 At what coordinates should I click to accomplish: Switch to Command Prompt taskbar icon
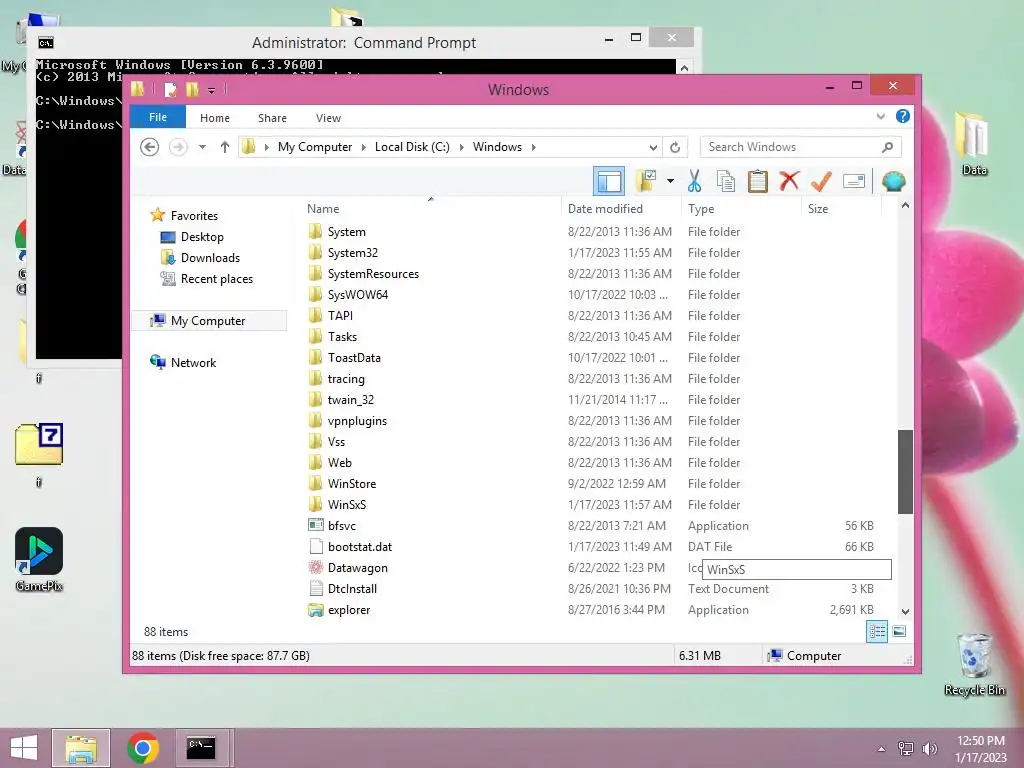click(x=200, y=748)
